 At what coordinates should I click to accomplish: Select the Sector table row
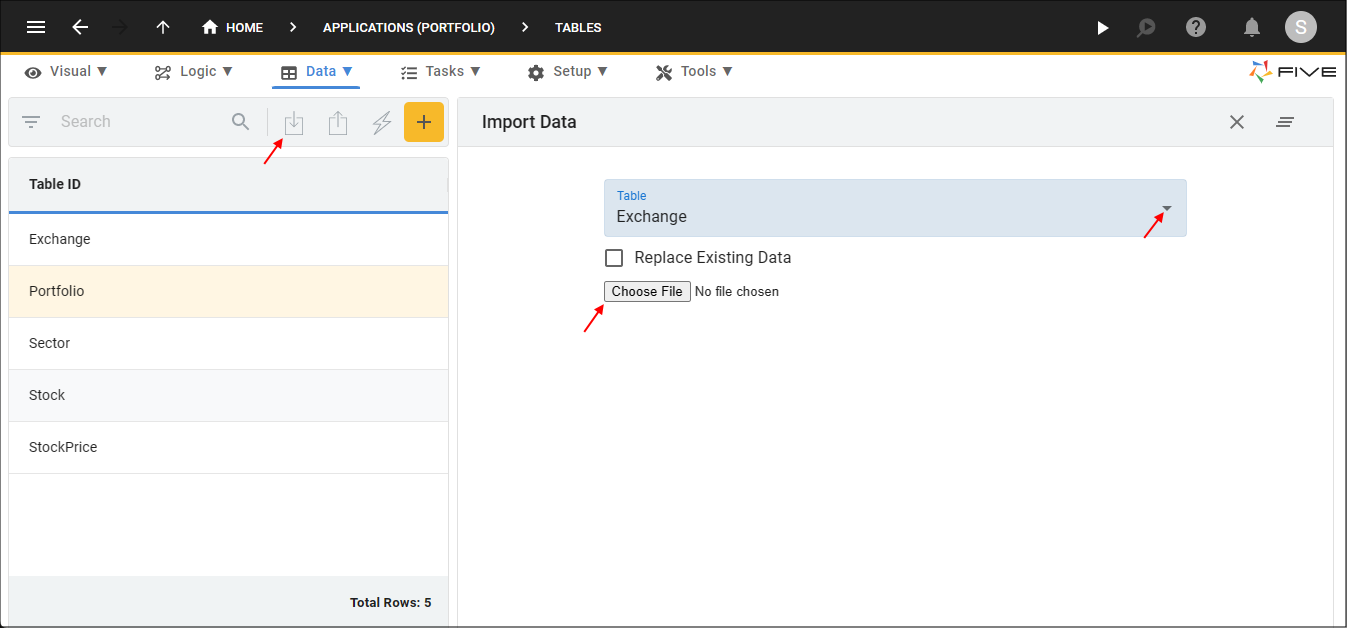point(228,343)
